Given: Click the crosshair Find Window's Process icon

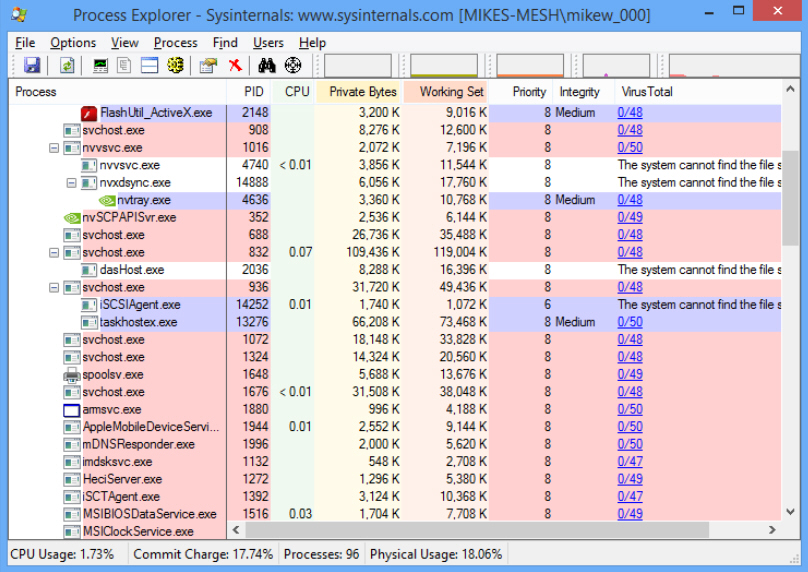Looking at the screenshot, I should pos(293,65).
